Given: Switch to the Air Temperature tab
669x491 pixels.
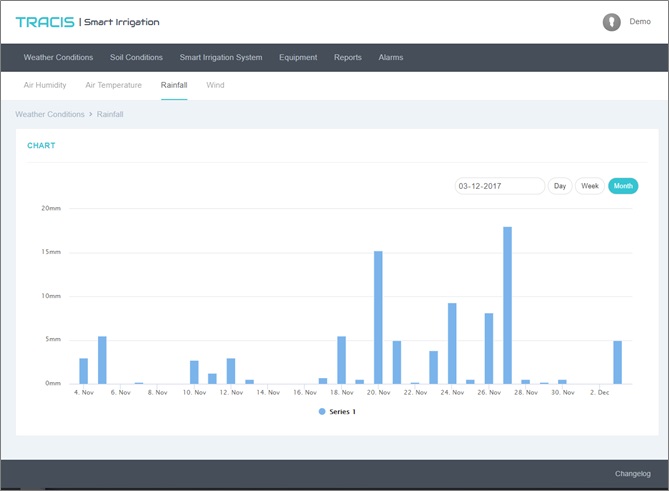Looking at the screenshot, I should tap(113, 85).
